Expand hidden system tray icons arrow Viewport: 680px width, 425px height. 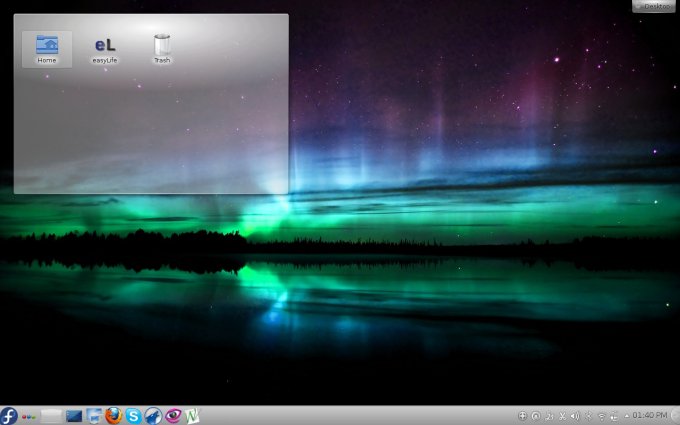click(x=626, y=415)
